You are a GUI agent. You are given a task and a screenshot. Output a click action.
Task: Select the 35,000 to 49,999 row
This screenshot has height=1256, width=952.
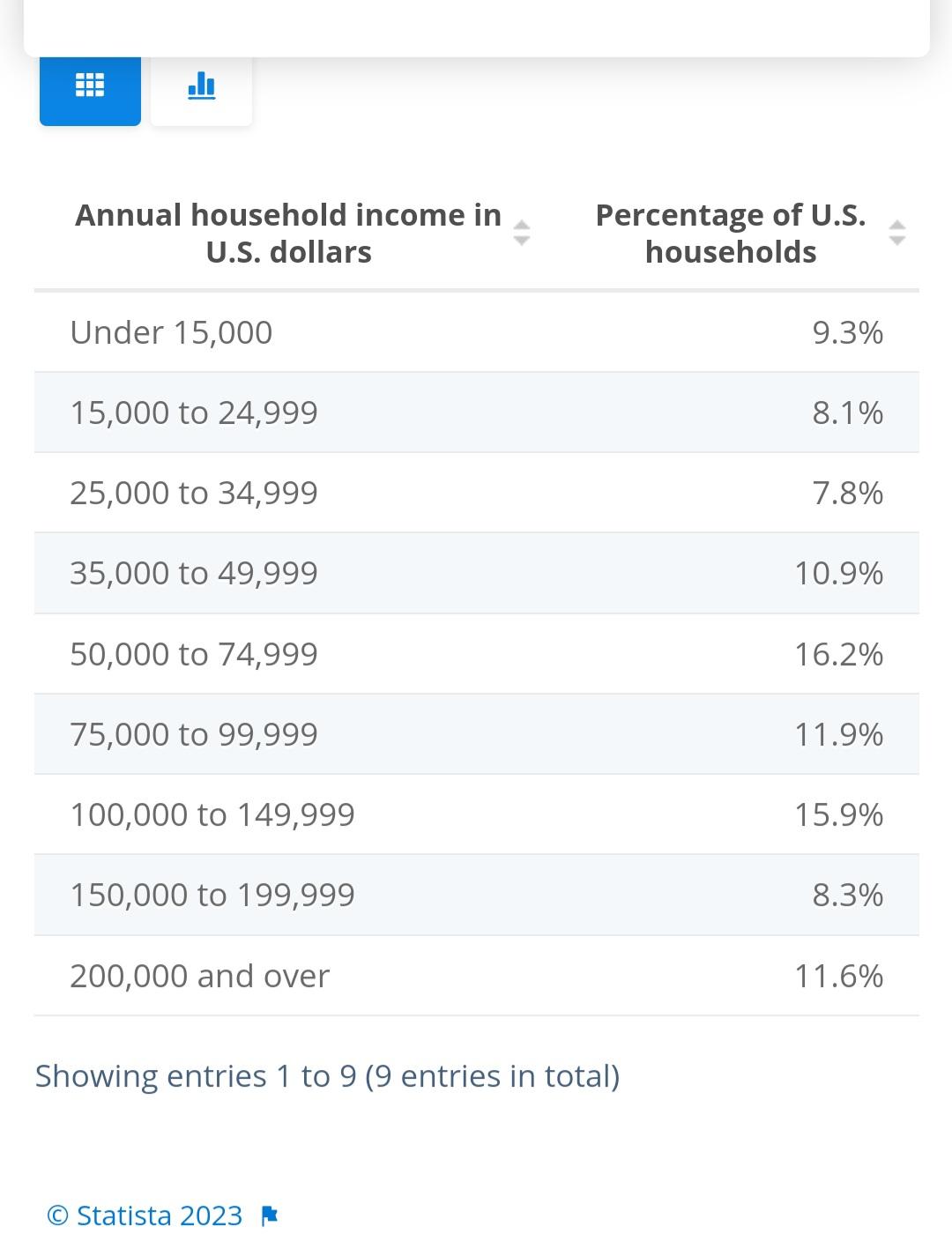pos(477,573)
